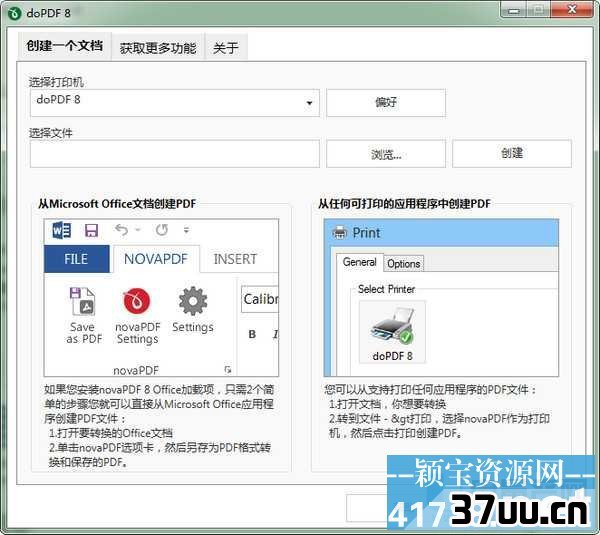
Task: Close the doPDF 8 window
Action: (571, 9)
